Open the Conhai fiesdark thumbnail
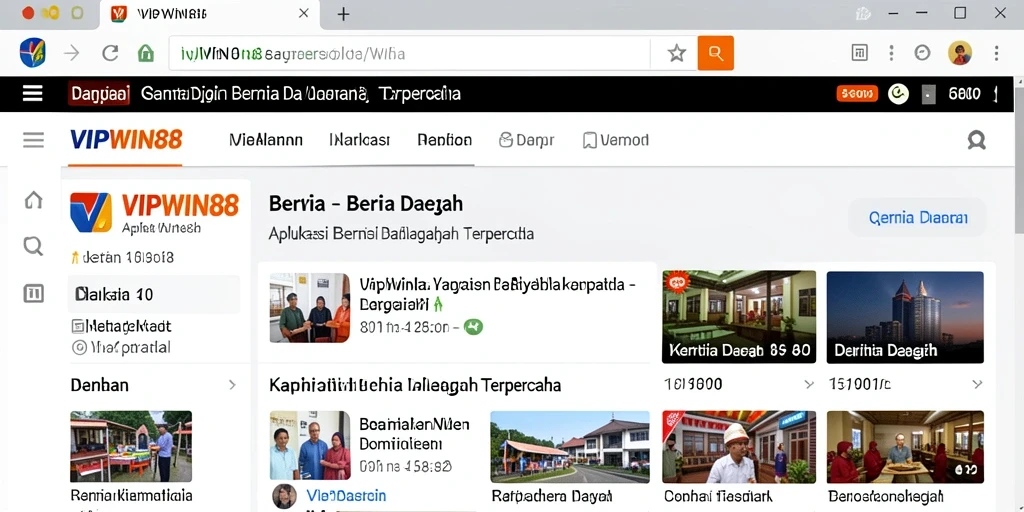 [739, 447]
